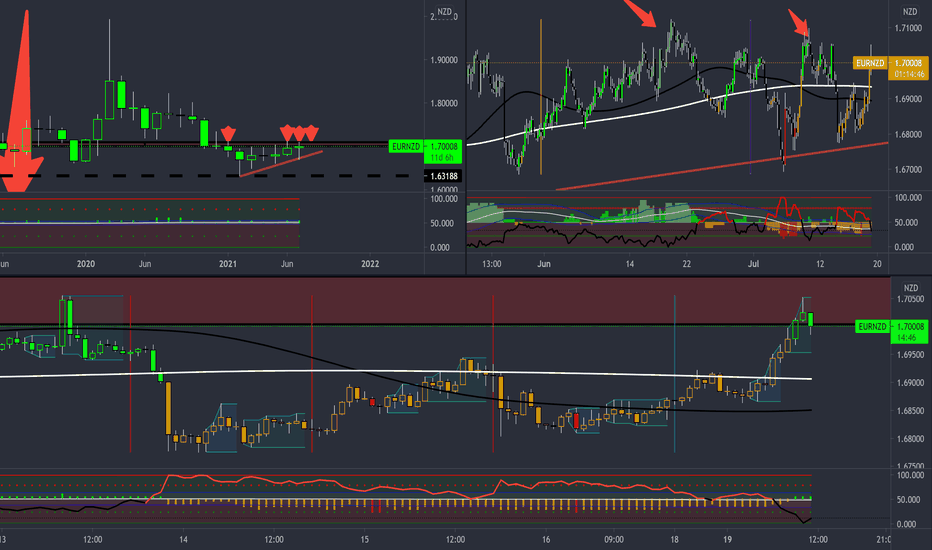Click the 2021 label on the time axis
Viewport: 932px width, 550px height.
pos(228,264)
